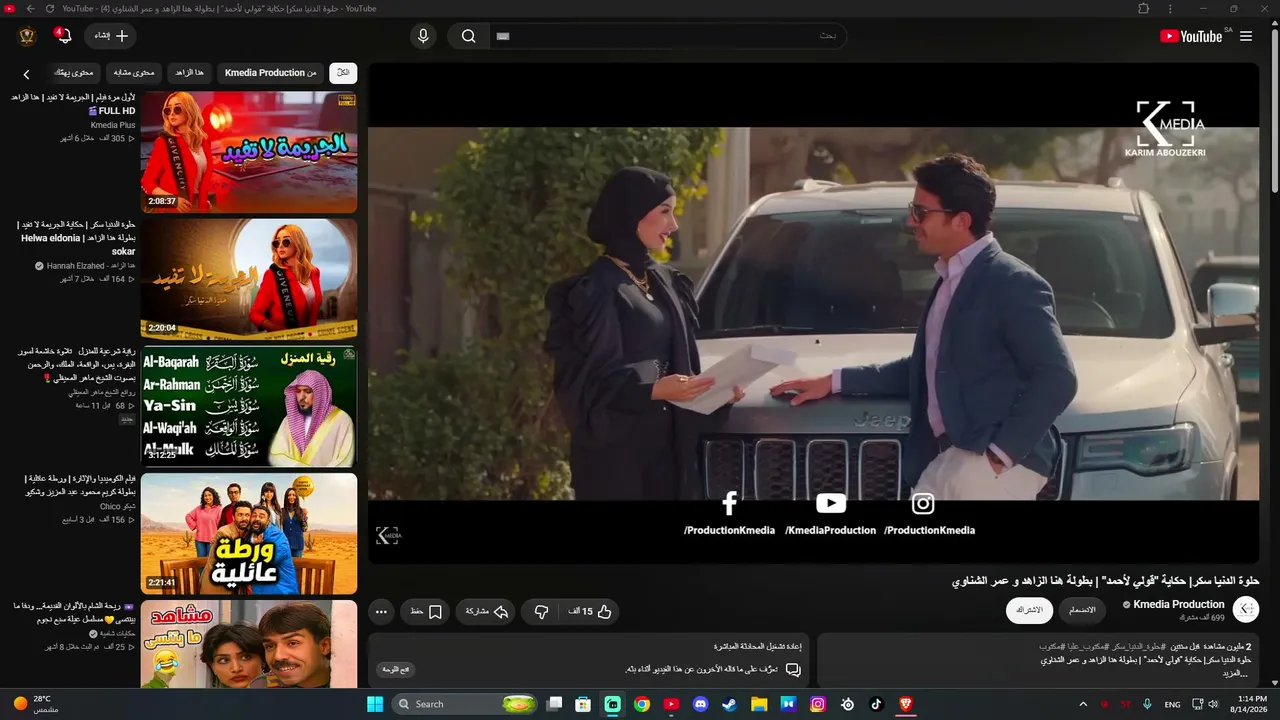1280x720 pixels.
Task: Open the Windows Start menu
Action: [x=375, y=704]
